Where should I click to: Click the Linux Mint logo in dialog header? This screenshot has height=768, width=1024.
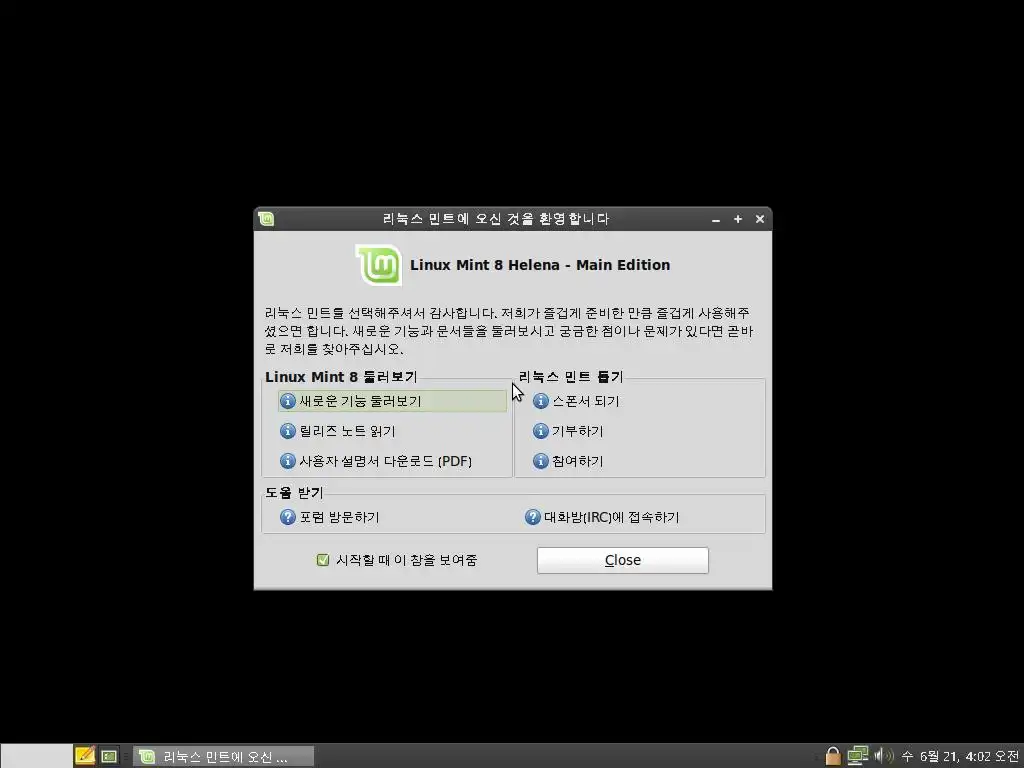point(379,264)
